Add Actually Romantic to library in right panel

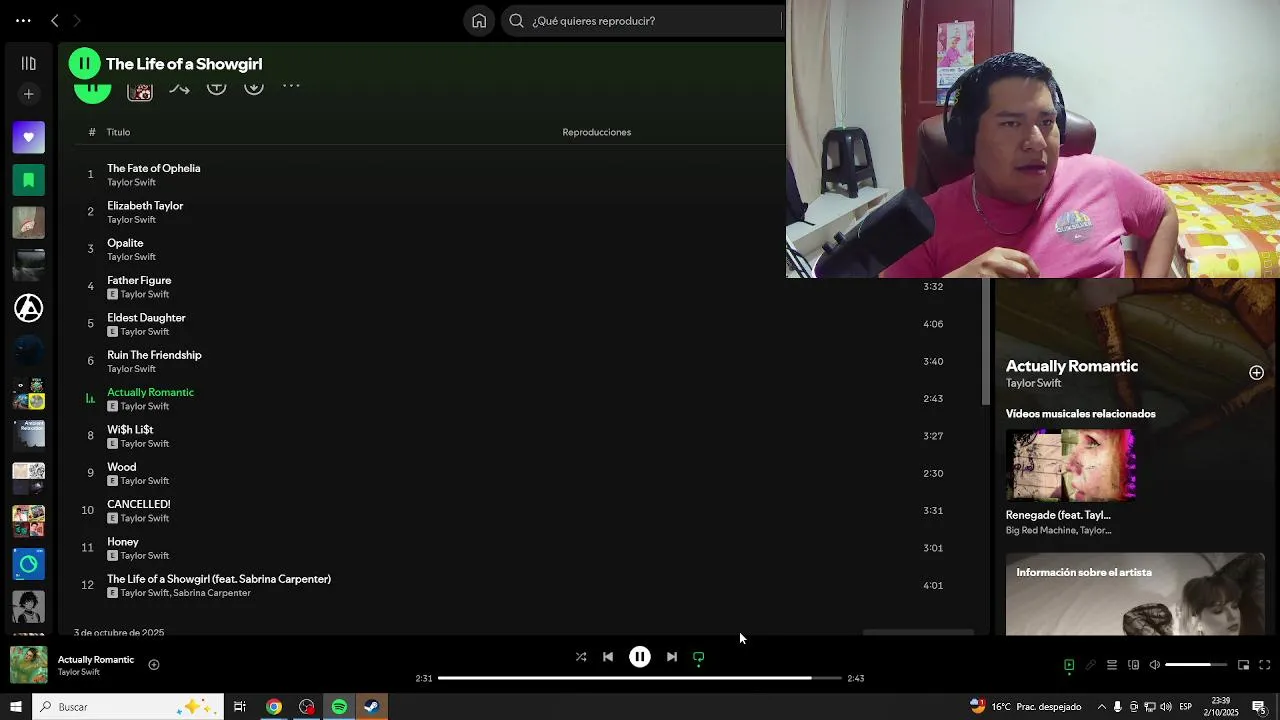coord(1256,373)
